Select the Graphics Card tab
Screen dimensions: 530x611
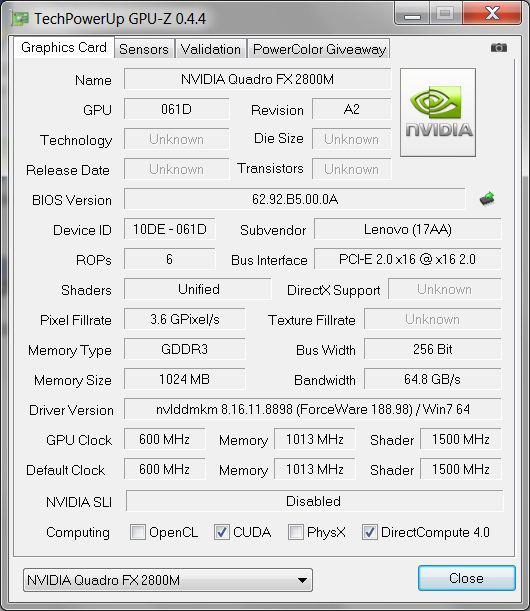pos(64,48)
